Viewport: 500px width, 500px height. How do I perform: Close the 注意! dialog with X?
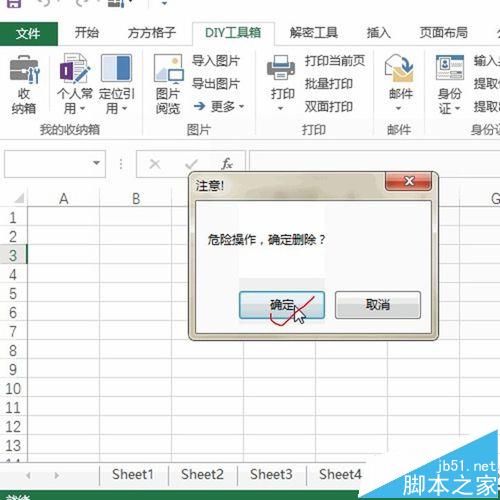409,181
